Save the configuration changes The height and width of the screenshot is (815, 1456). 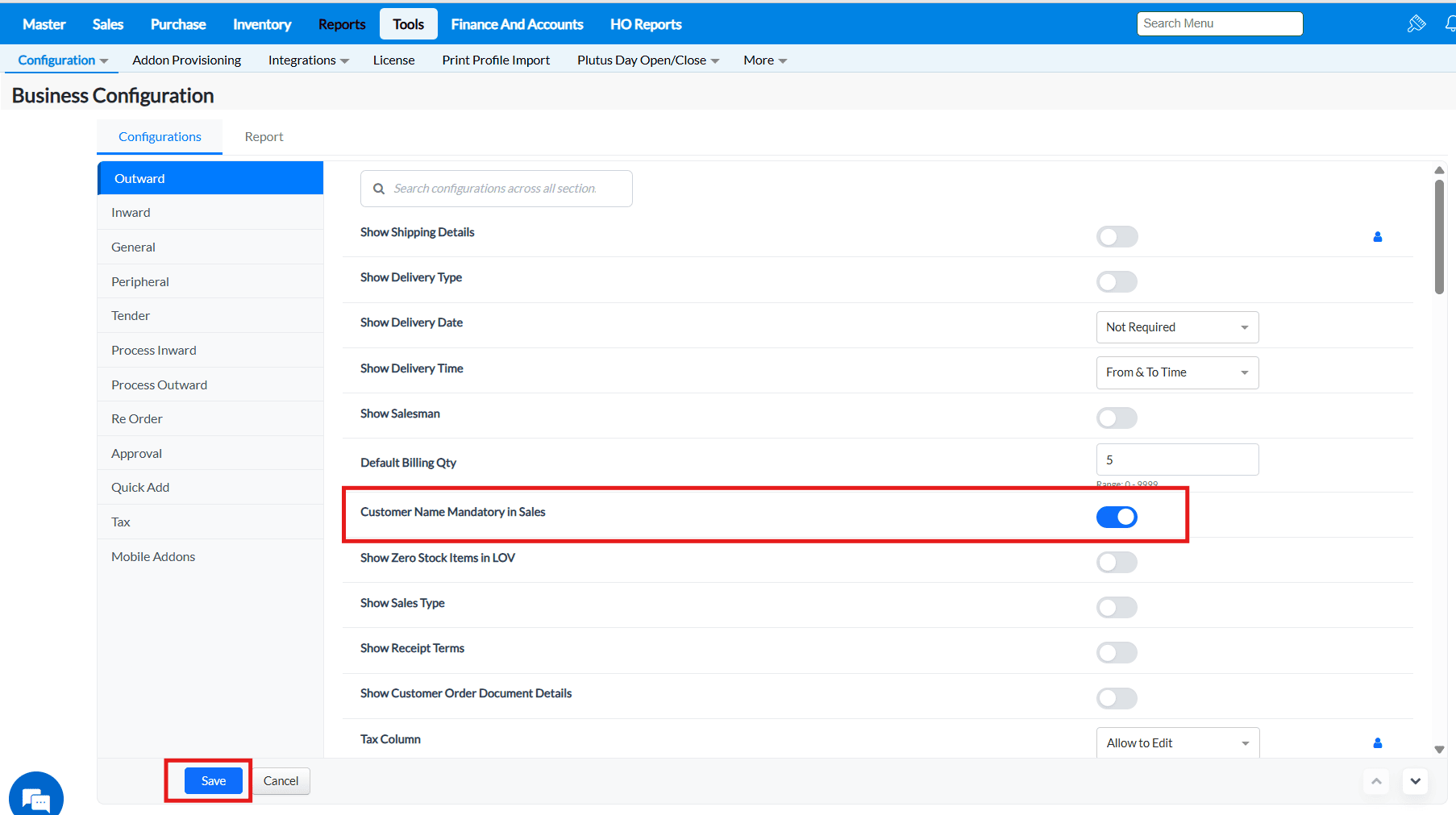[x=214, y=780]
